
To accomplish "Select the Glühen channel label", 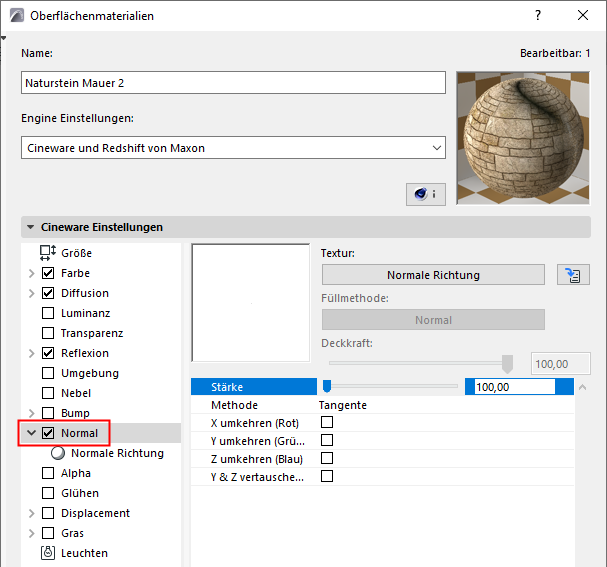I will coord(80,493).
